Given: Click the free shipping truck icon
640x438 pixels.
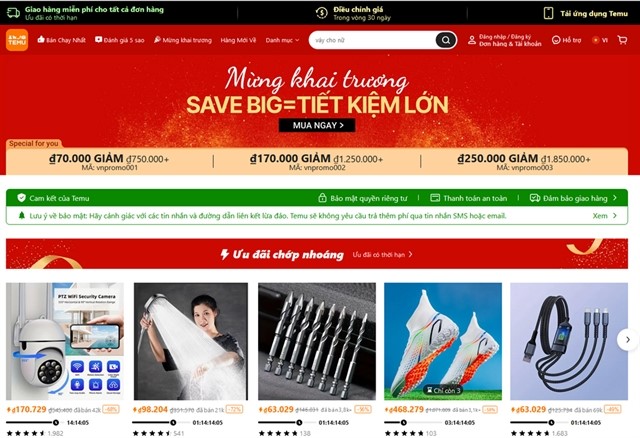Looking at the screenshot, I should [13, 13].
